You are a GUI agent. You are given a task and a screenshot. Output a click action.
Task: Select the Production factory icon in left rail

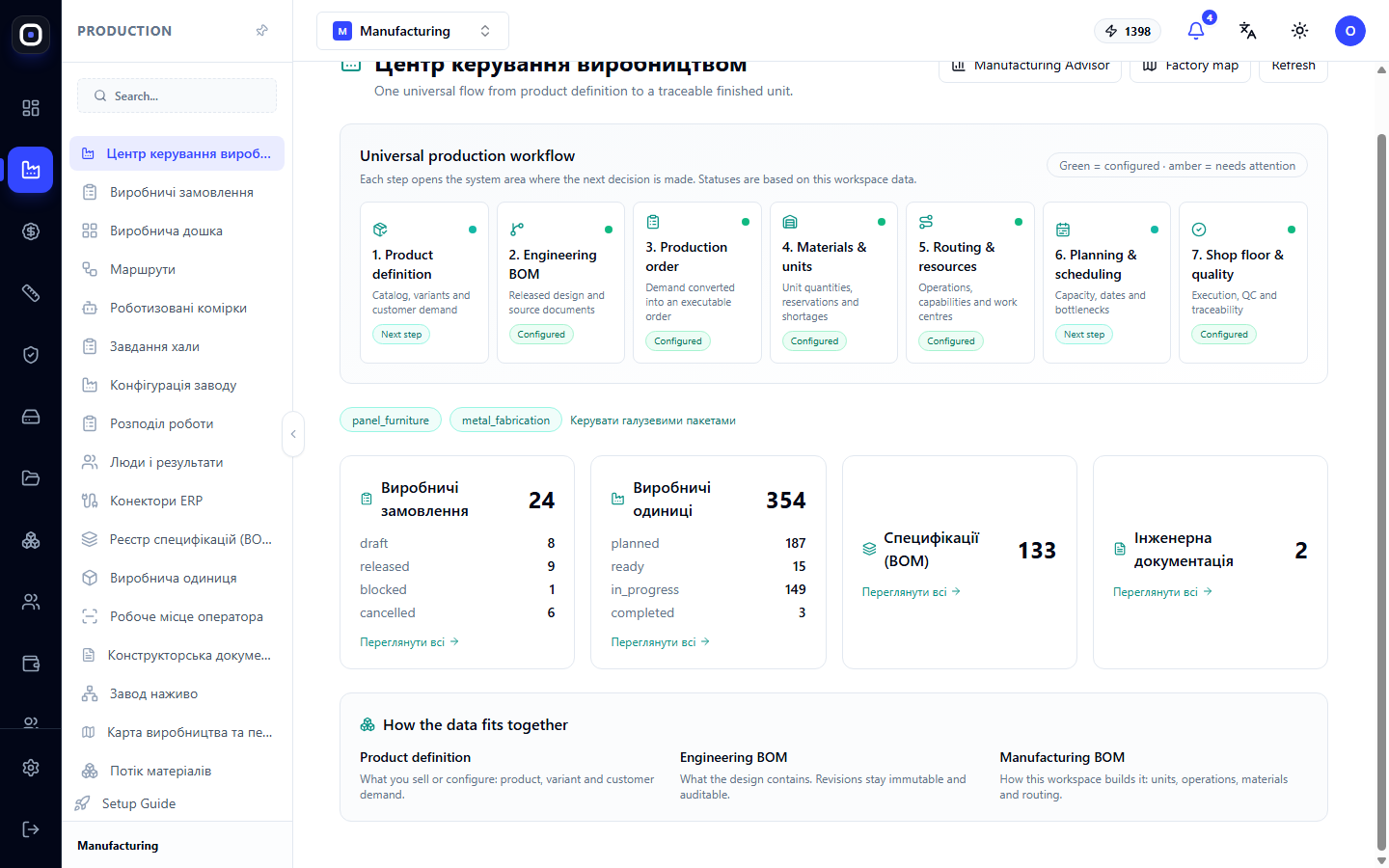(31, 170)
